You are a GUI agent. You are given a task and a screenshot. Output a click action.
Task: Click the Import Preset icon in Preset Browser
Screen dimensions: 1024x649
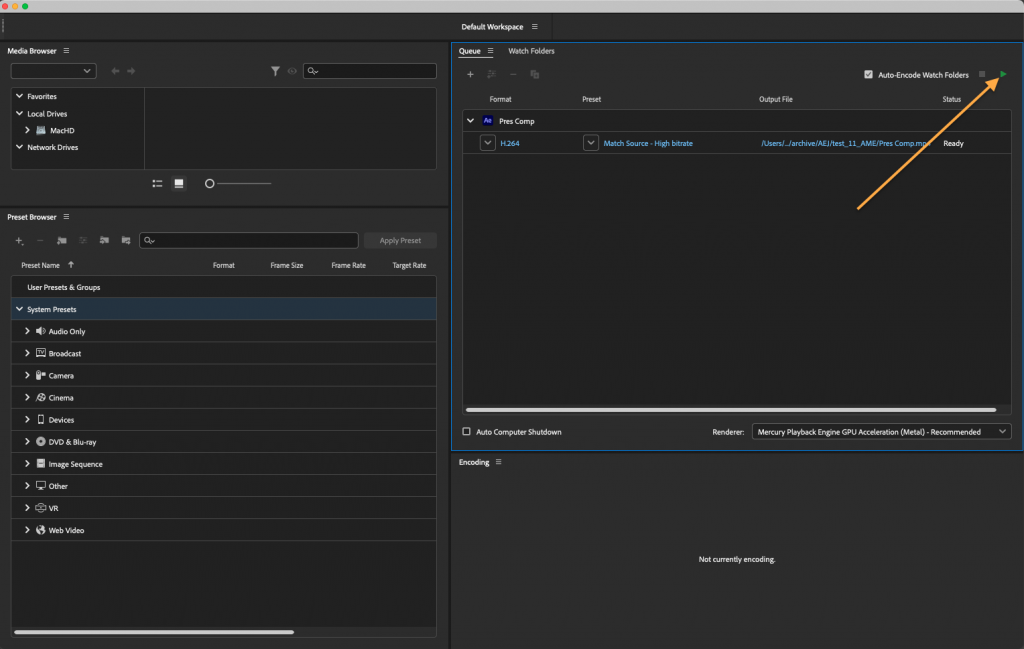tap(104, 240)
